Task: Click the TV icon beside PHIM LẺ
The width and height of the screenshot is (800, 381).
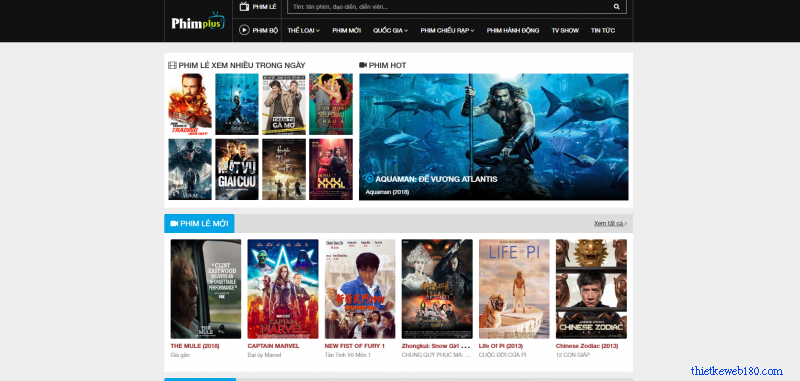Action: pyautogui.click(x=244, y=7)
